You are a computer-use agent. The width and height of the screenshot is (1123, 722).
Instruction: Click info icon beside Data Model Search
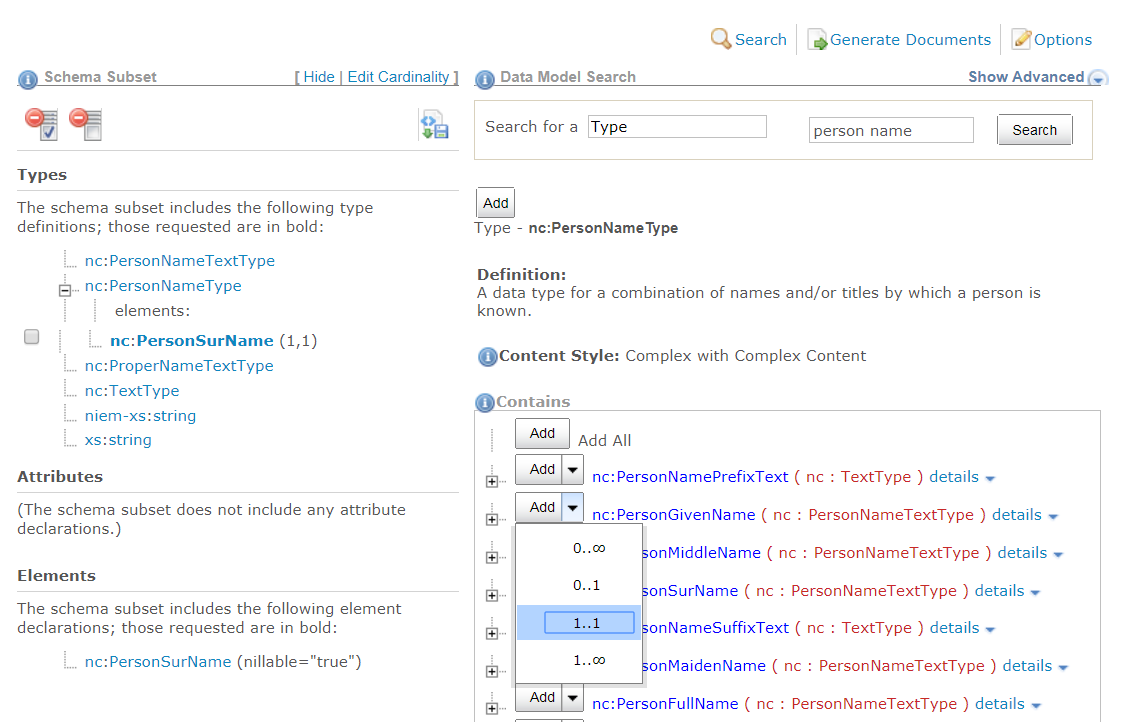(485, 78)
